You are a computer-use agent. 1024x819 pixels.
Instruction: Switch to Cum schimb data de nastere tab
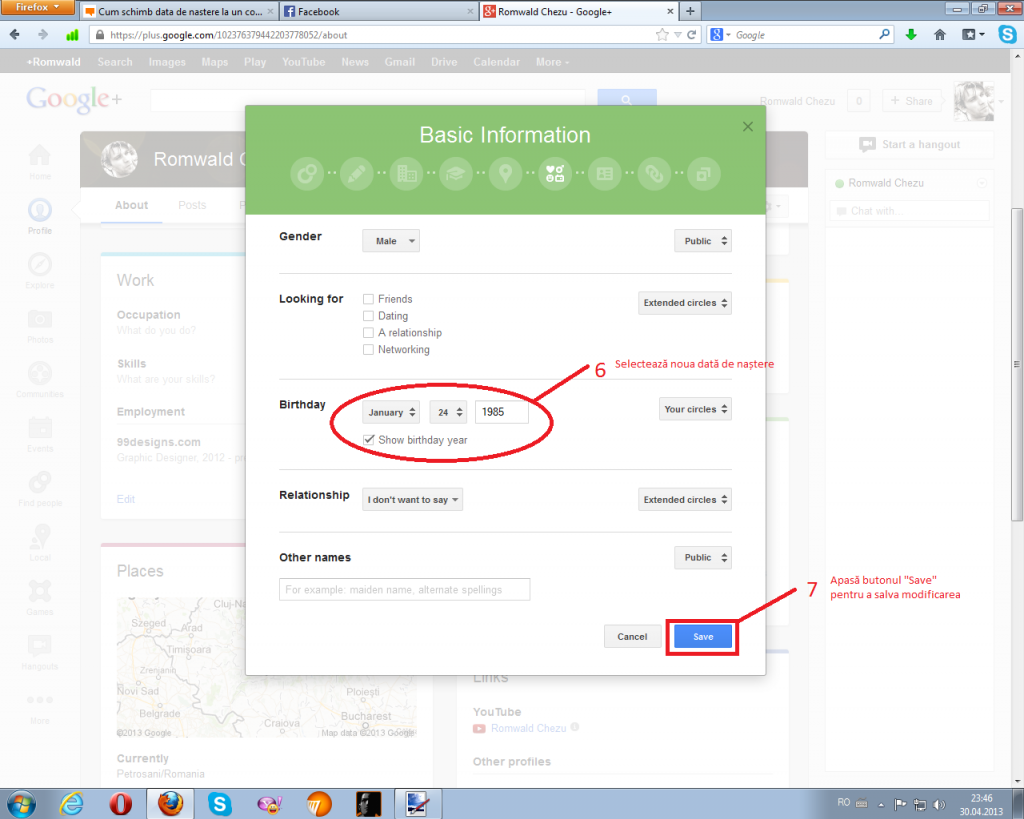179,11
